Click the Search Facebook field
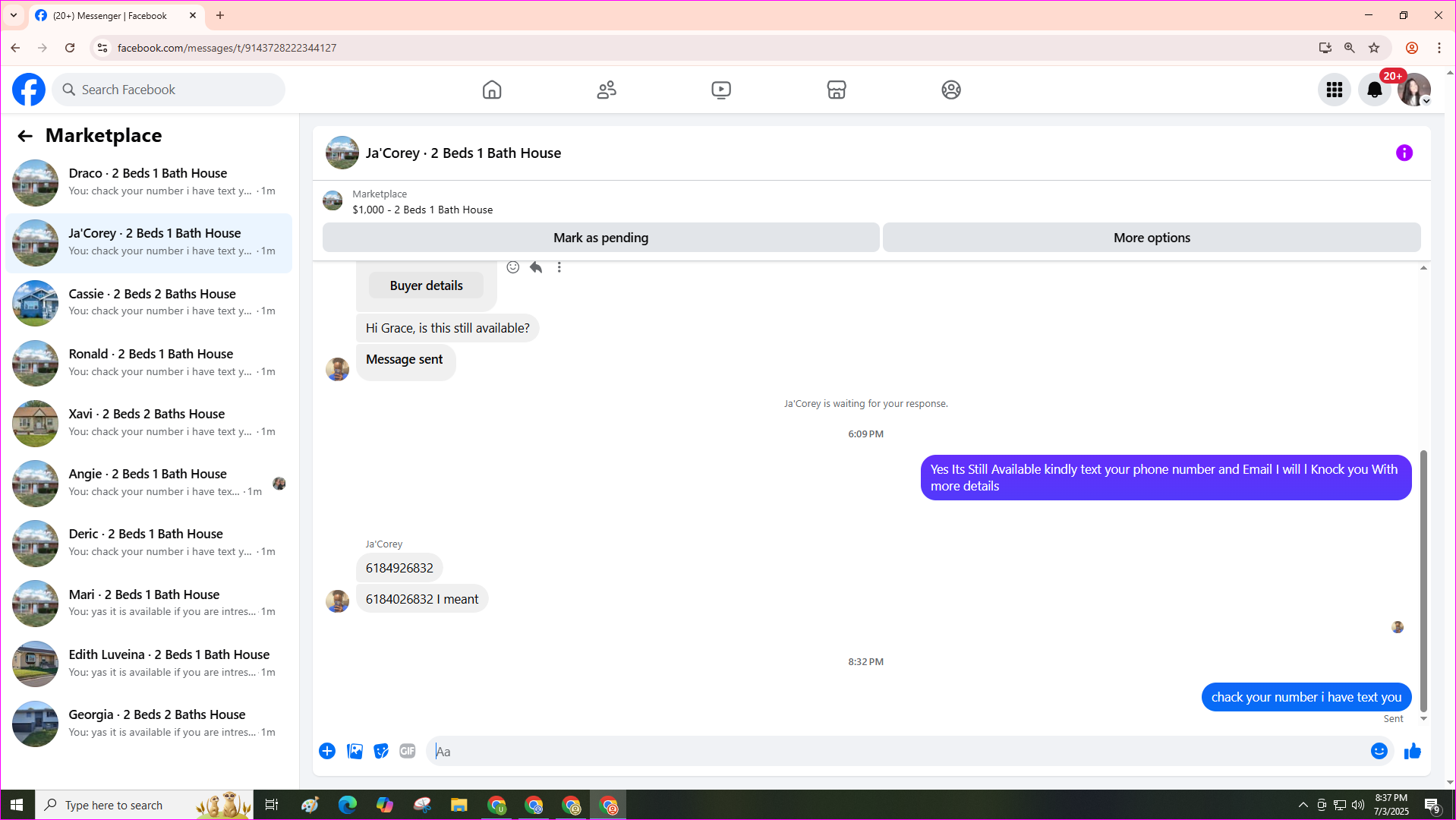1456x820 pixels. pyautogui.click(x=169, y=90)
